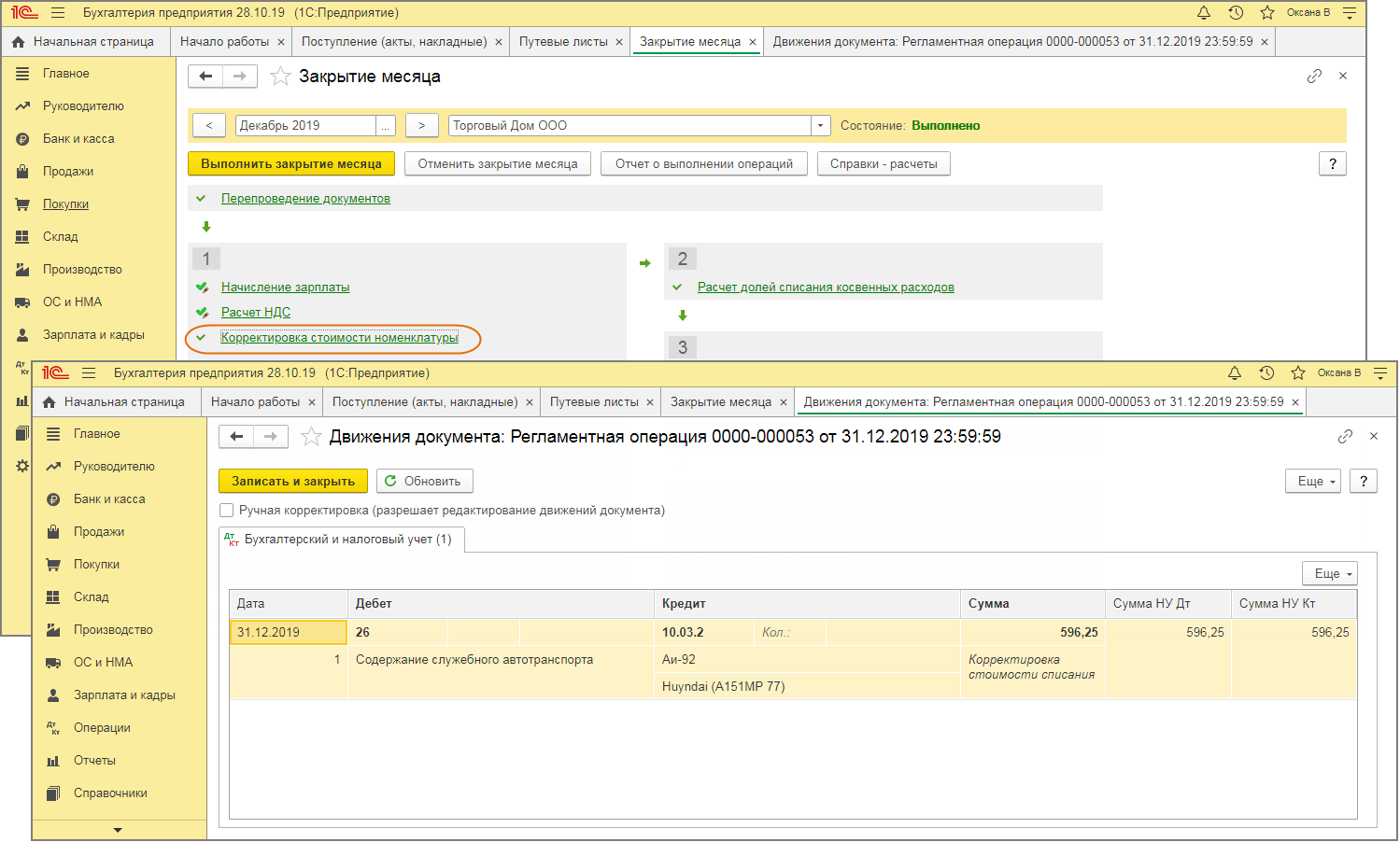Image resolution: width=1400 pixels, height=842 pixels.
Task: Open hamburger main menu in front window
Action: click(89, 373)
